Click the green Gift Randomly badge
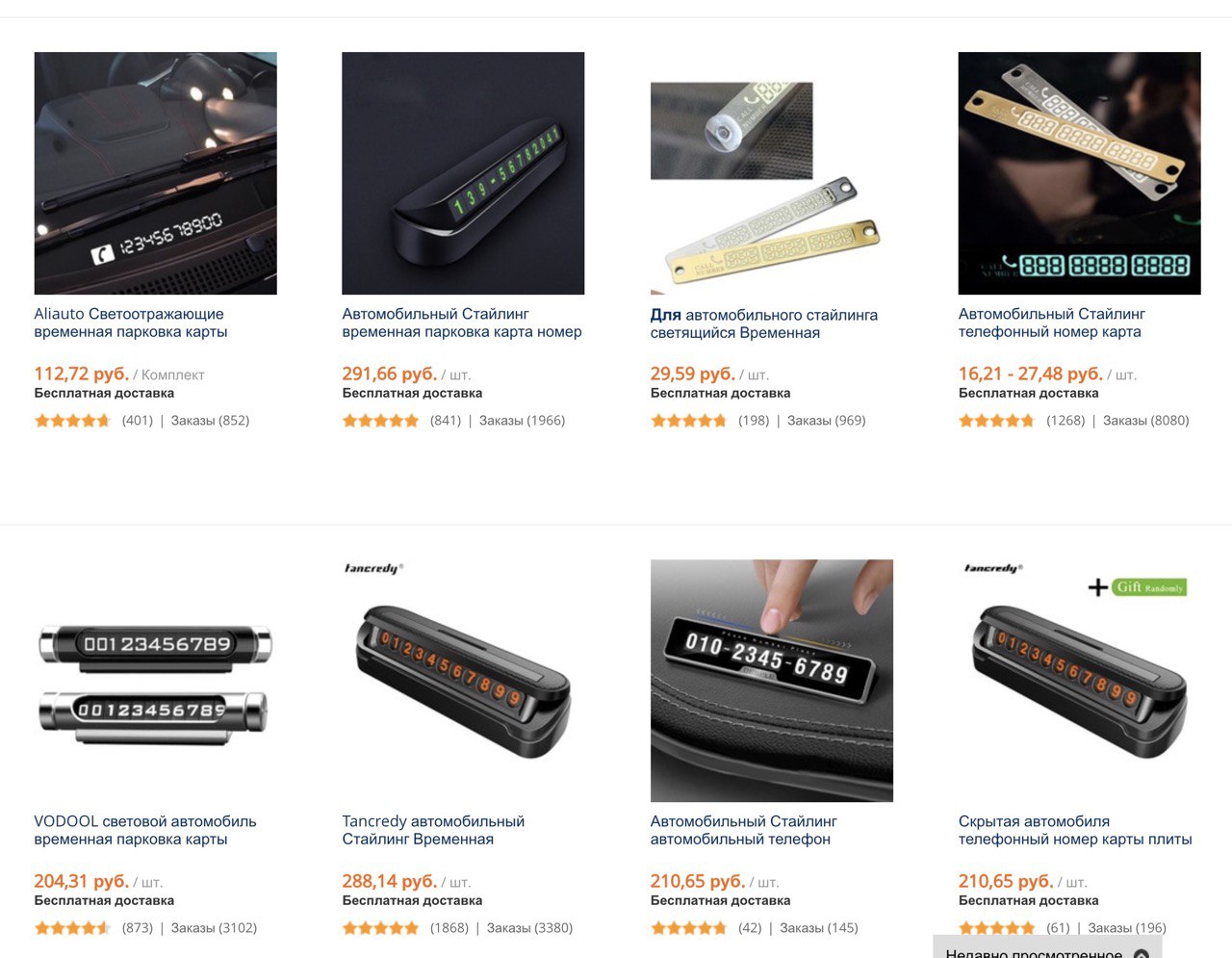Image resolution: width=1232 pixels, height=958 pixels. tap(1150, 587)
